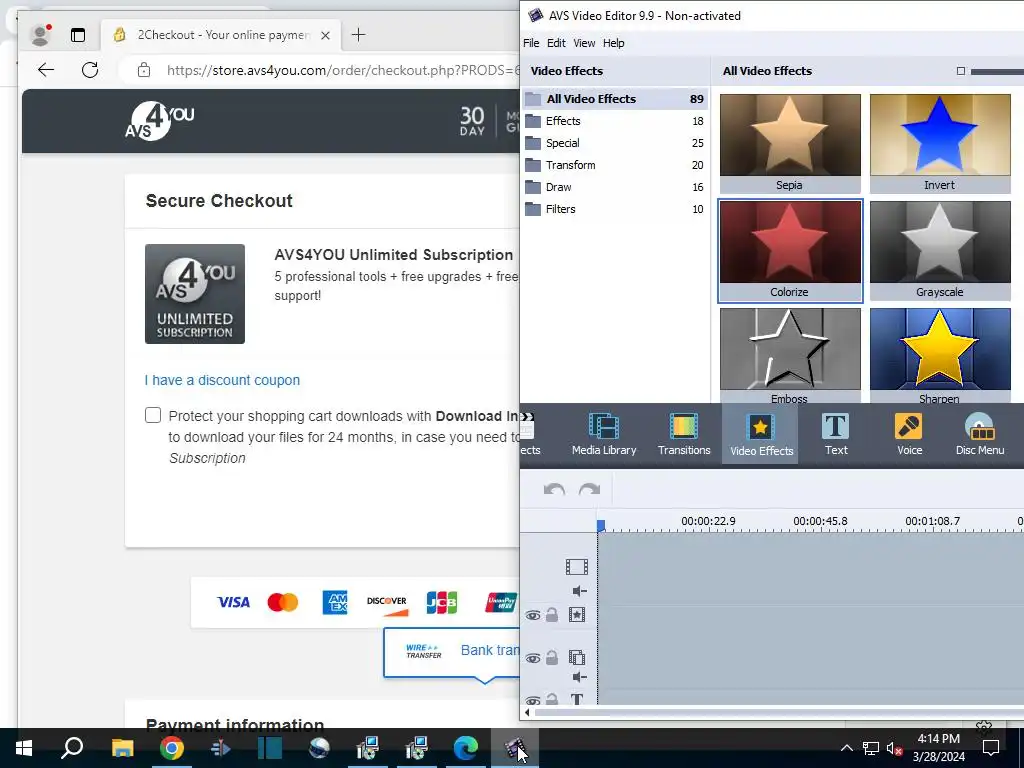Click the video effects track star-film icon
Screen dimensions: 1024x768
pyautogui.click(x=577, y=615)
